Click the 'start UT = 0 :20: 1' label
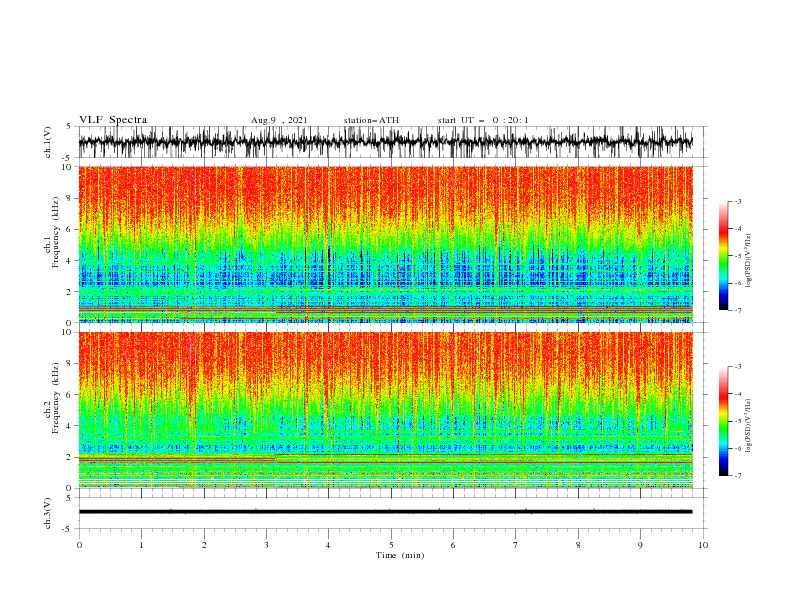This screenshot has height=612, width=792. (x=483, y=120)
